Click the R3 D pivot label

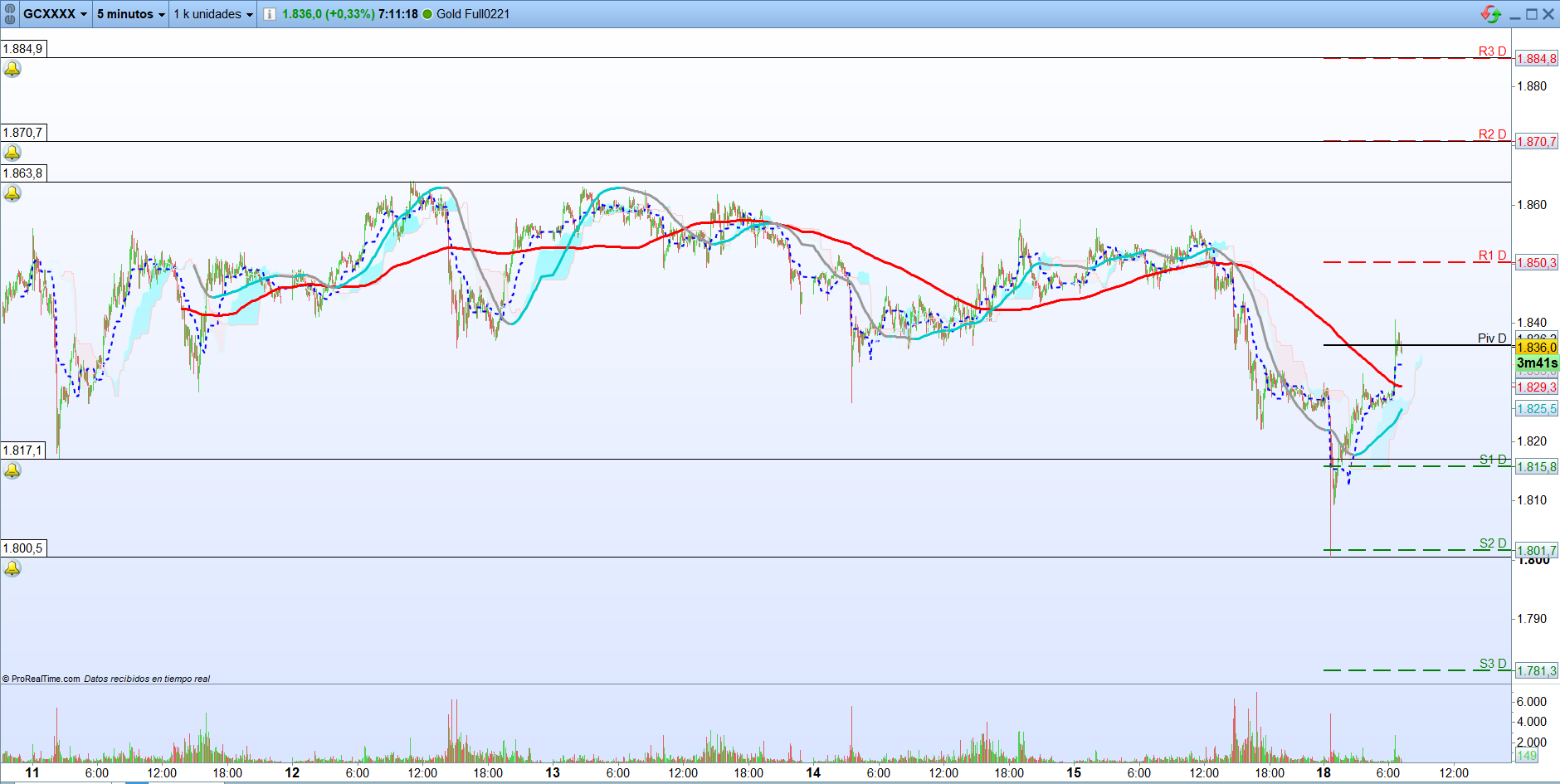point(1492,51)
